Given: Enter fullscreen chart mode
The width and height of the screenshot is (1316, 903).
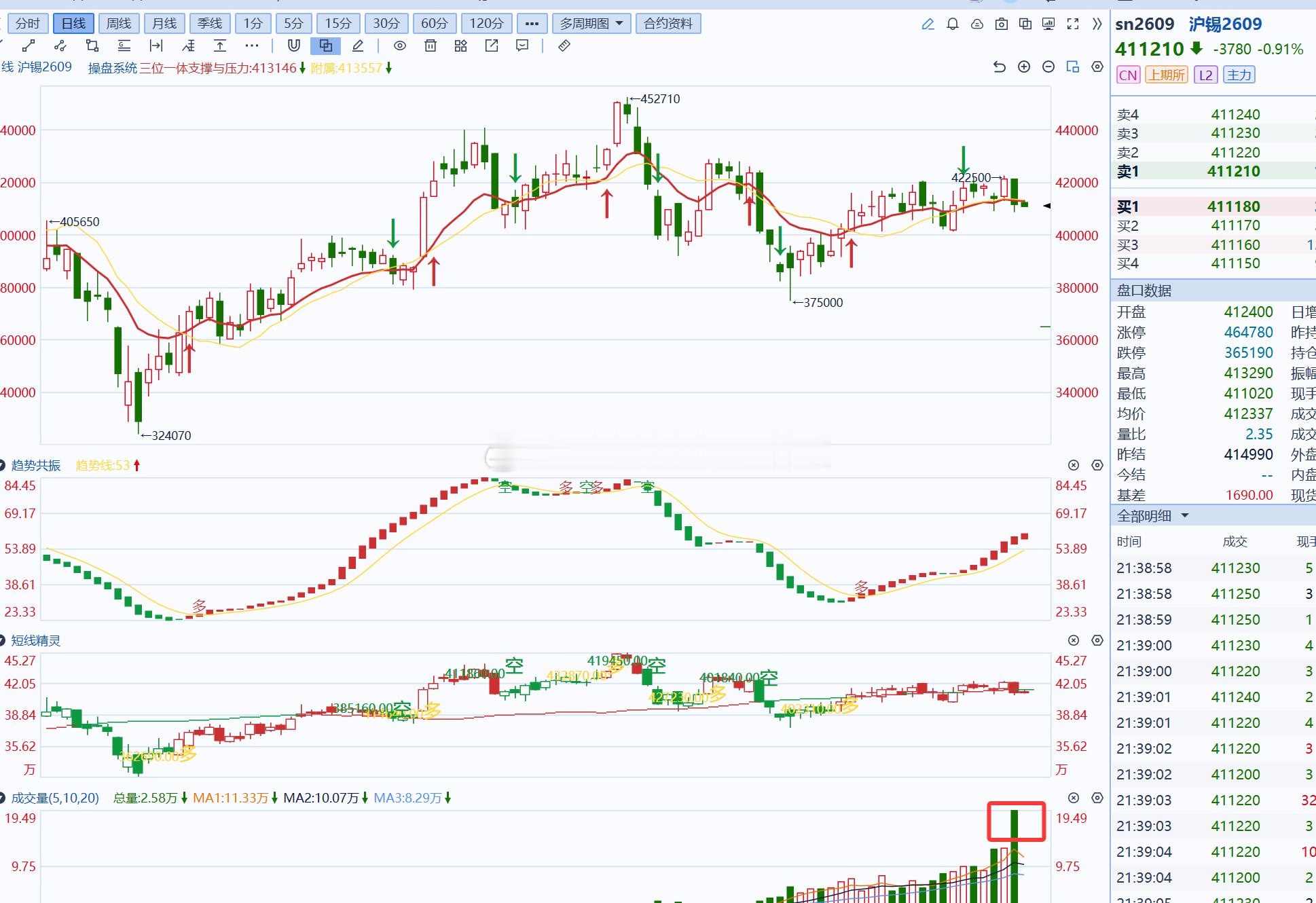Looking at the screenshot, I should [x=1073, y=24].
